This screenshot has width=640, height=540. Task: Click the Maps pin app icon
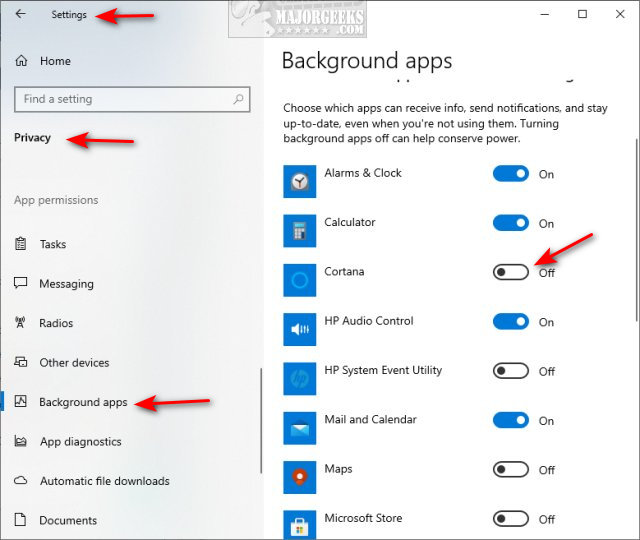tap(300, 477)
